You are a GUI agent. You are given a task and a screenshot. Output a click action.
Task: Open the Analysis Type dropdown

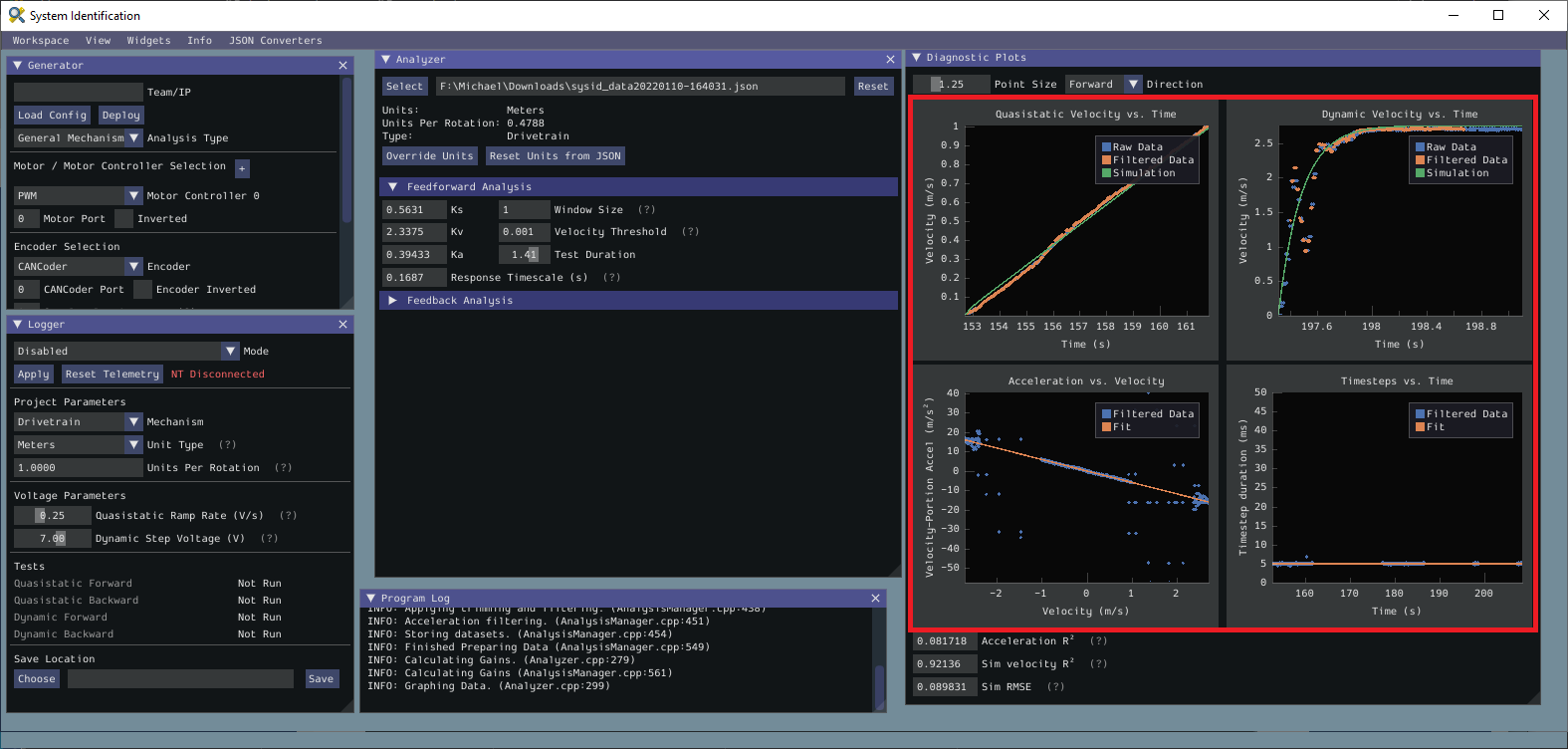(134, 138)
